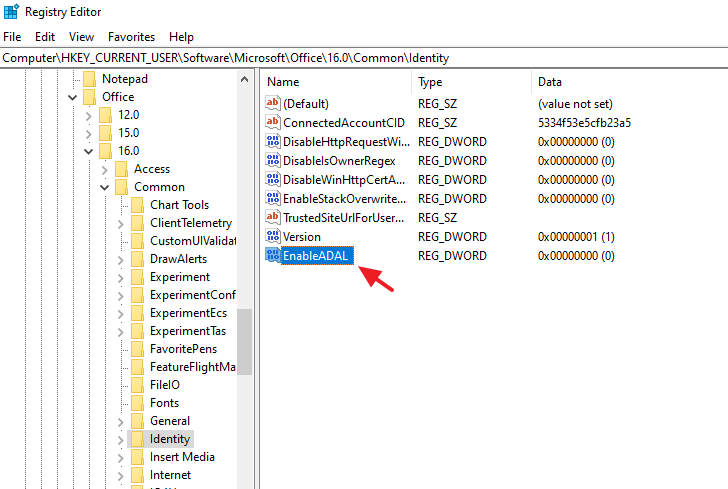Click the tree pane scroll-up arrow

point(244,79)
